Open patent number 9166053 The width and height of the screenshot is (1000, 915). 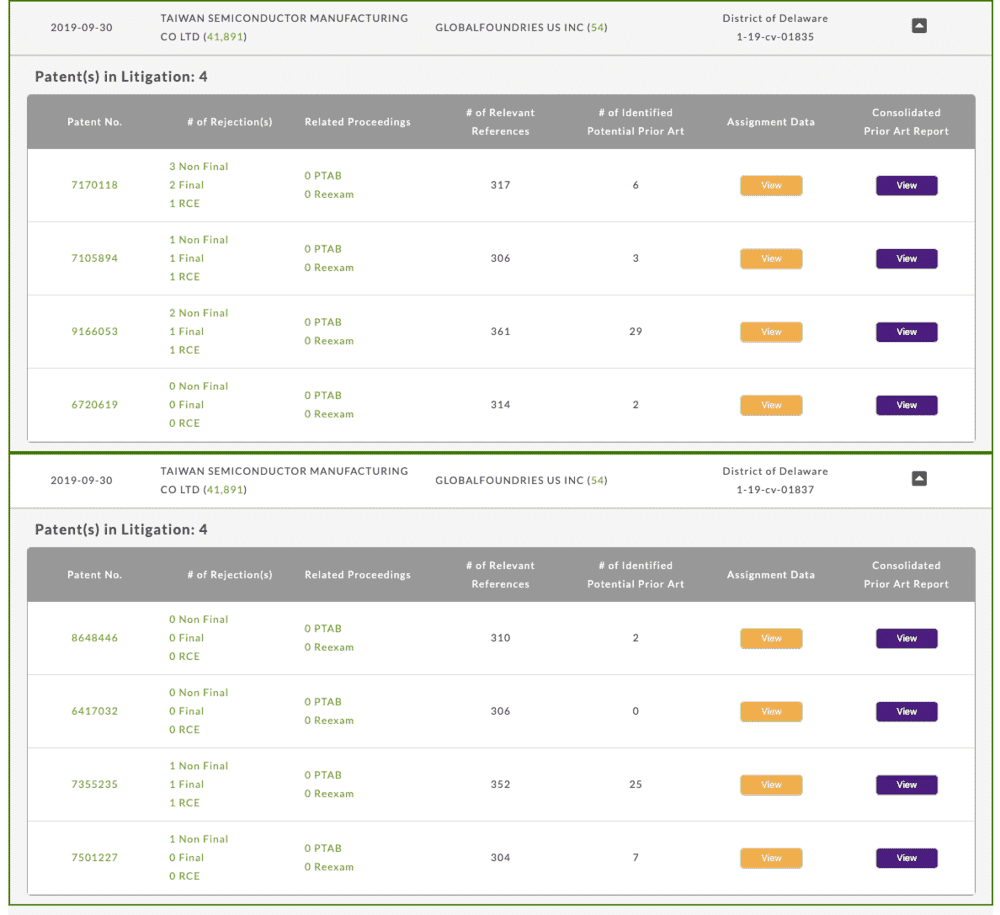[94, 332]
